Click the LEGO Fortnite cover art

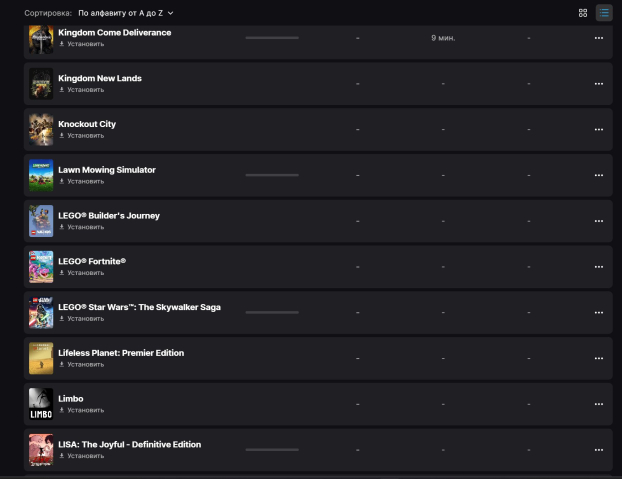pos(41,267)
